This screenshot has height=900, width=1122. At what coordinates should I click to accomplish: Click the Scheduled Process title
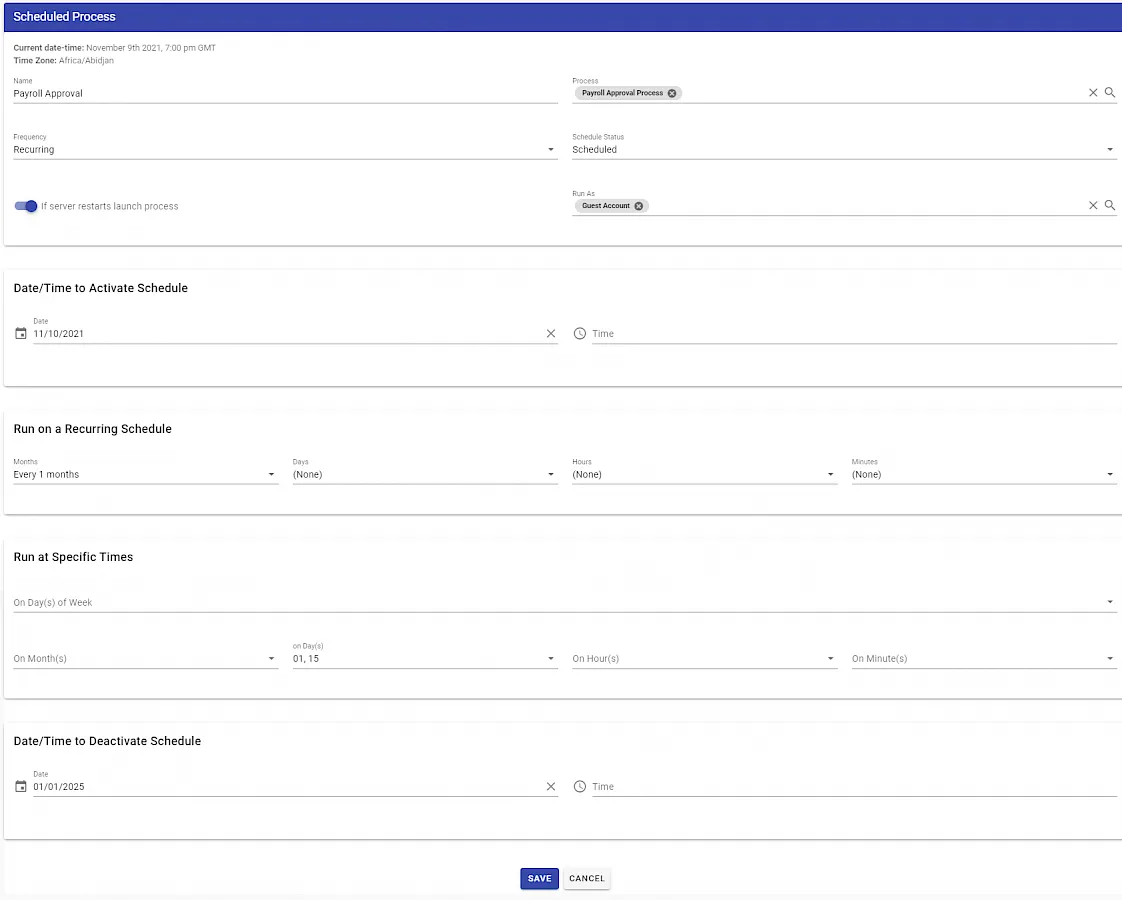point(64,16)
